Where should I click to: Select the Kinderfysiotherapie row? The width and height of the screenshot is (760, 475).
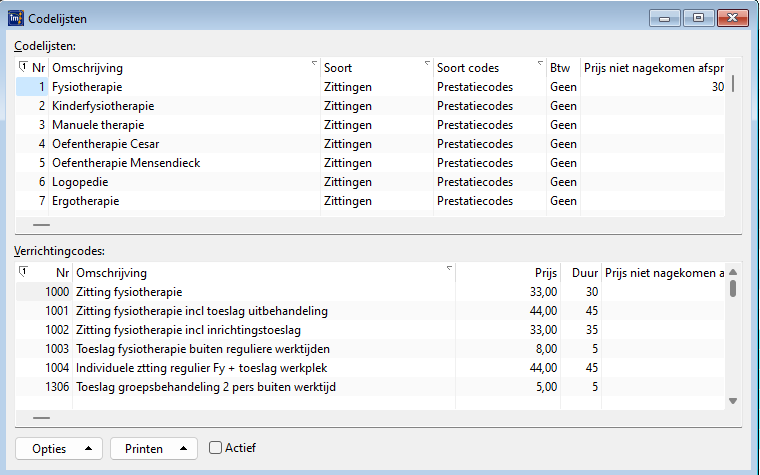click(370, 106)
